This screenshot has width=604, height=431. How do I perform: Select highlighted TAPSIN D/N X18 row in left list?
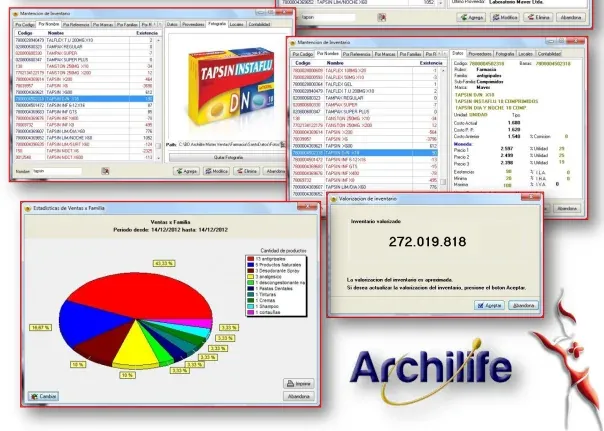click(x=84, y=99)
